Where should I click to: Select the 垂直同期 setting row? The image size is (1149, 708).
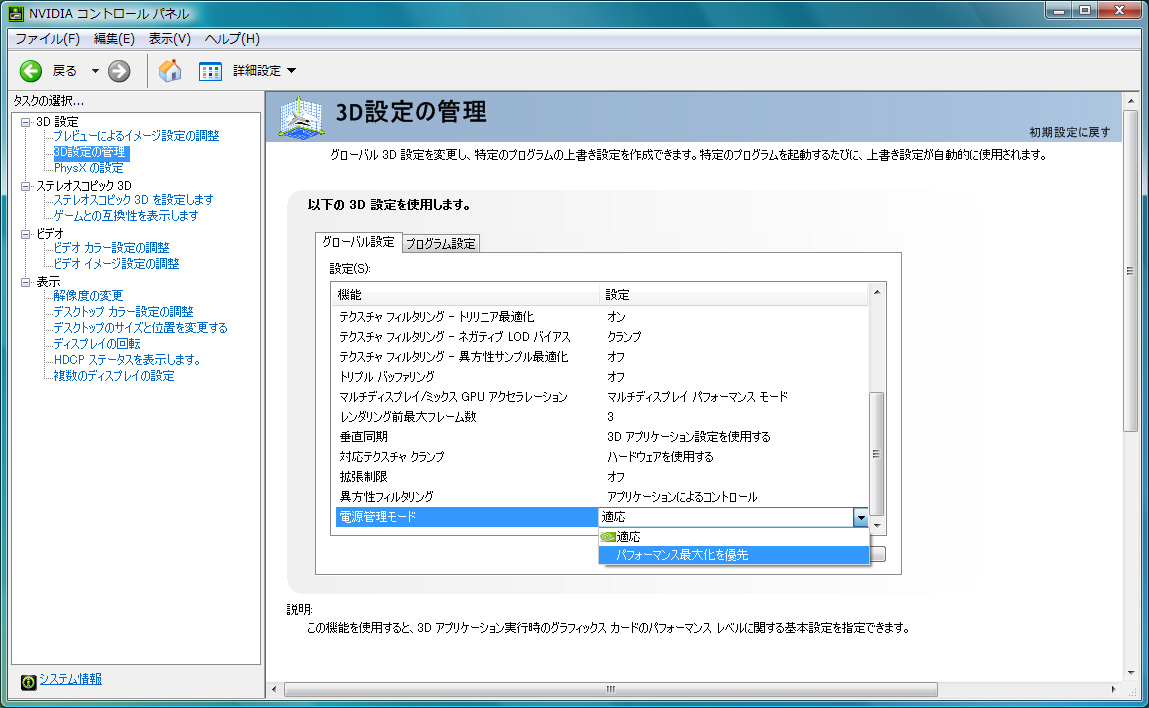tap(601, 438)
